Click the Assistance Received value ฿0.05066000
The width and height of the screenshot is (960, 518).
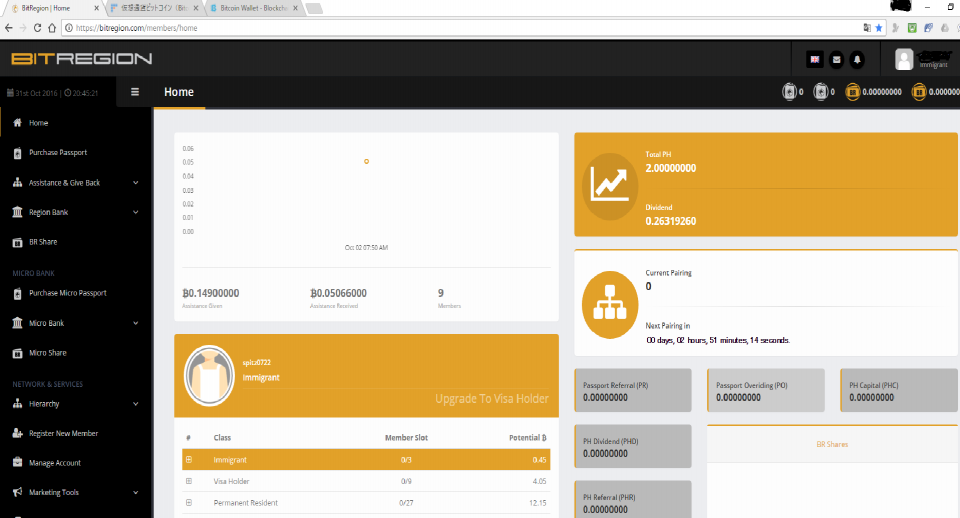coord(338,293)
